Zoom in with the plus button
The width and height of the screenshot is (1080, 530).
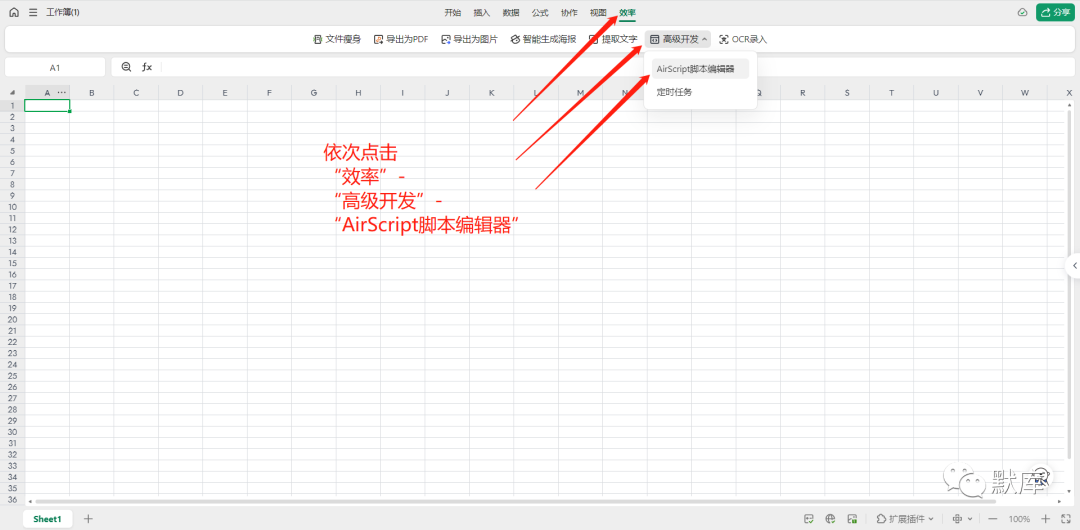click(x=1046, y=519)
